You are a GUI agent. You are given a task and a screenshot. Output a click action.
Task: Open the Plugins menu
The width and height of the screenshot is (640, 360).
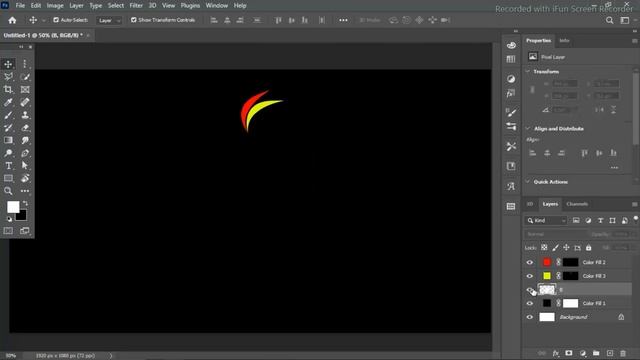[x=190, y=6]
